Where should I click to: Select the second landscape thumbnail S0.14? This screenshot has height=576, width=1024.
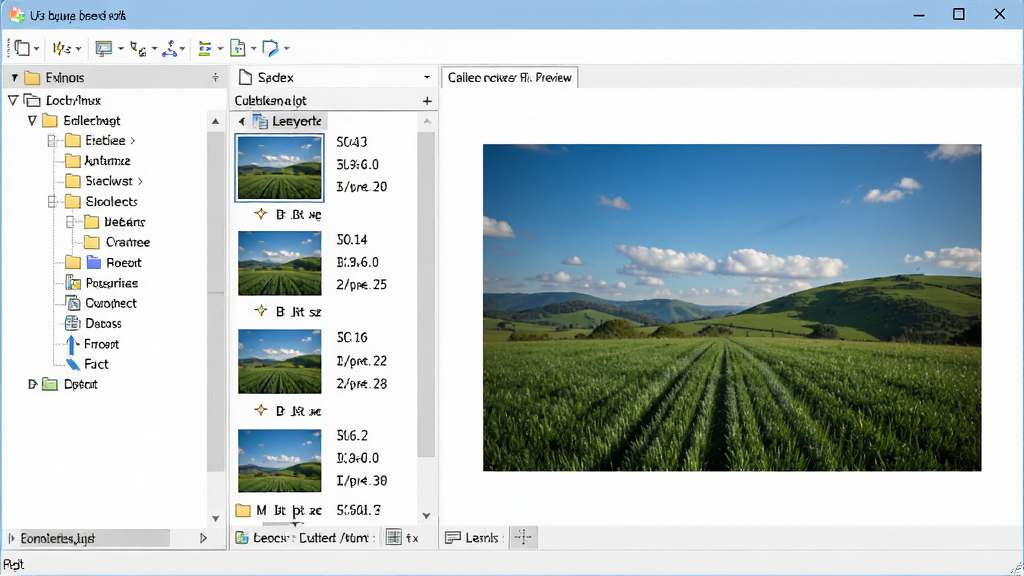pyautogui.click(x=280, y=263)
